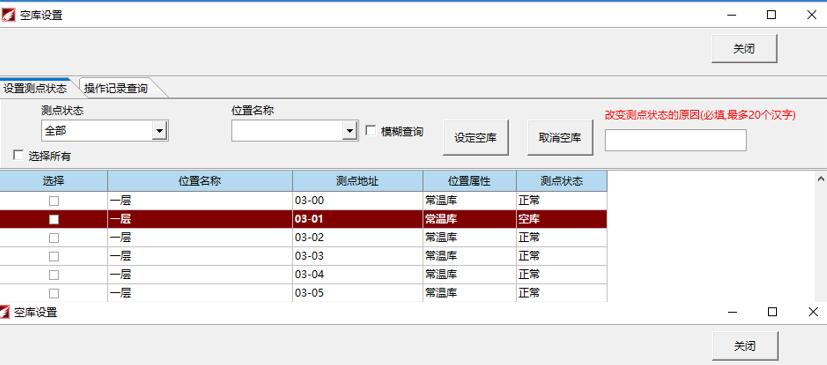Click the app icon in lower 空库设置 window title
The image size is (827, 365).
tap(5, 312)
